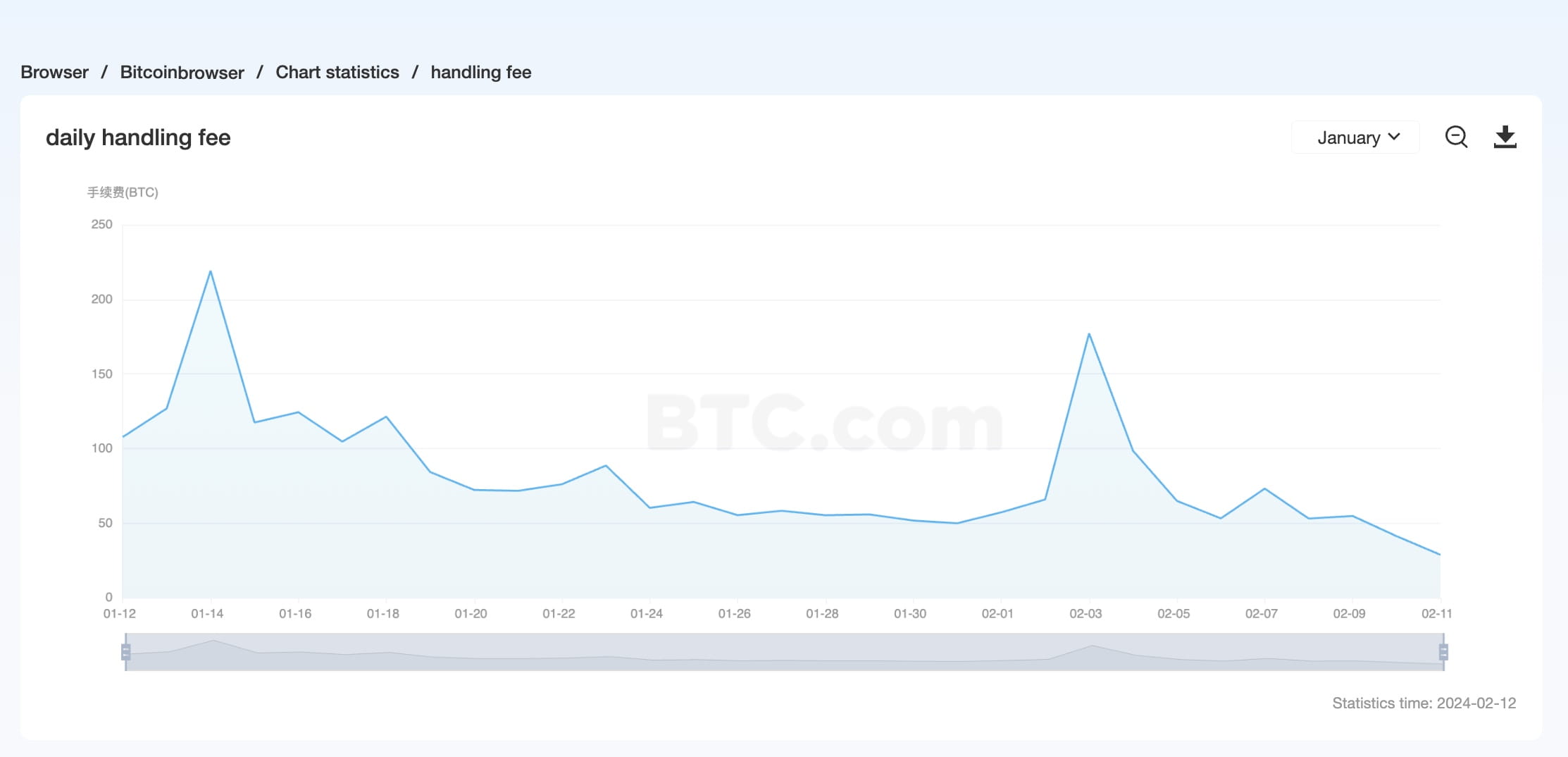Click the 手续费(BTC) axis title

pyautogui.click(x=123, y=192)
